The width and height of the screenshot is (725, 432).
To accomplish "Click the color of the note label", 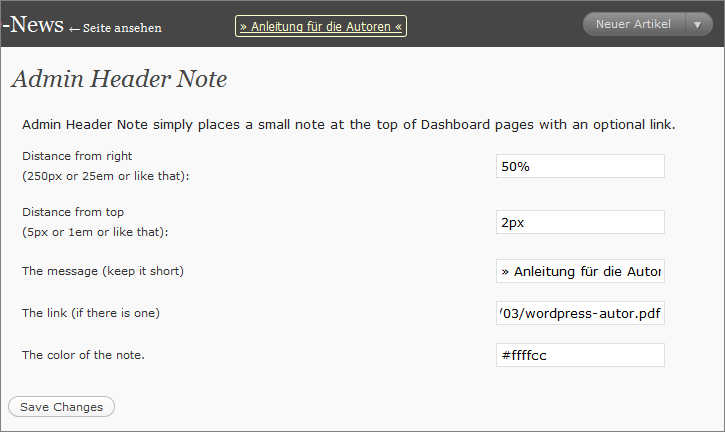I will tap(83, 355).
